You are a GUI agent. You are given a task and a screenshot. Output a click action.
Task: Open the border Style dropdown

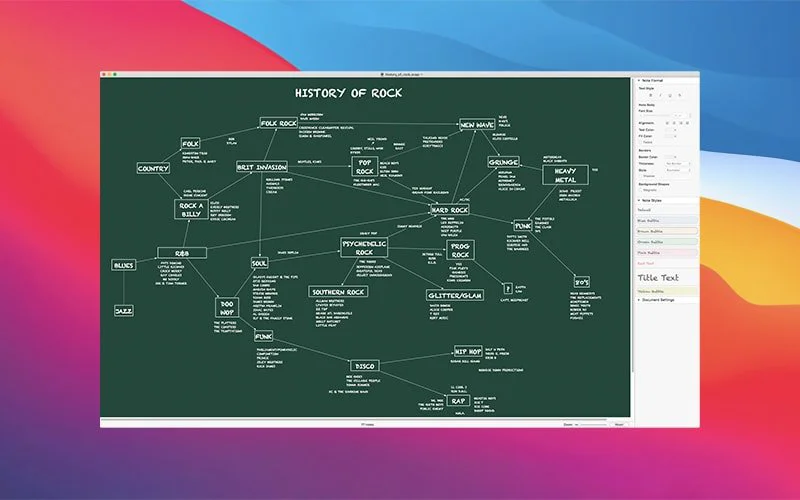pyautogui.click(x=676, y=169)
